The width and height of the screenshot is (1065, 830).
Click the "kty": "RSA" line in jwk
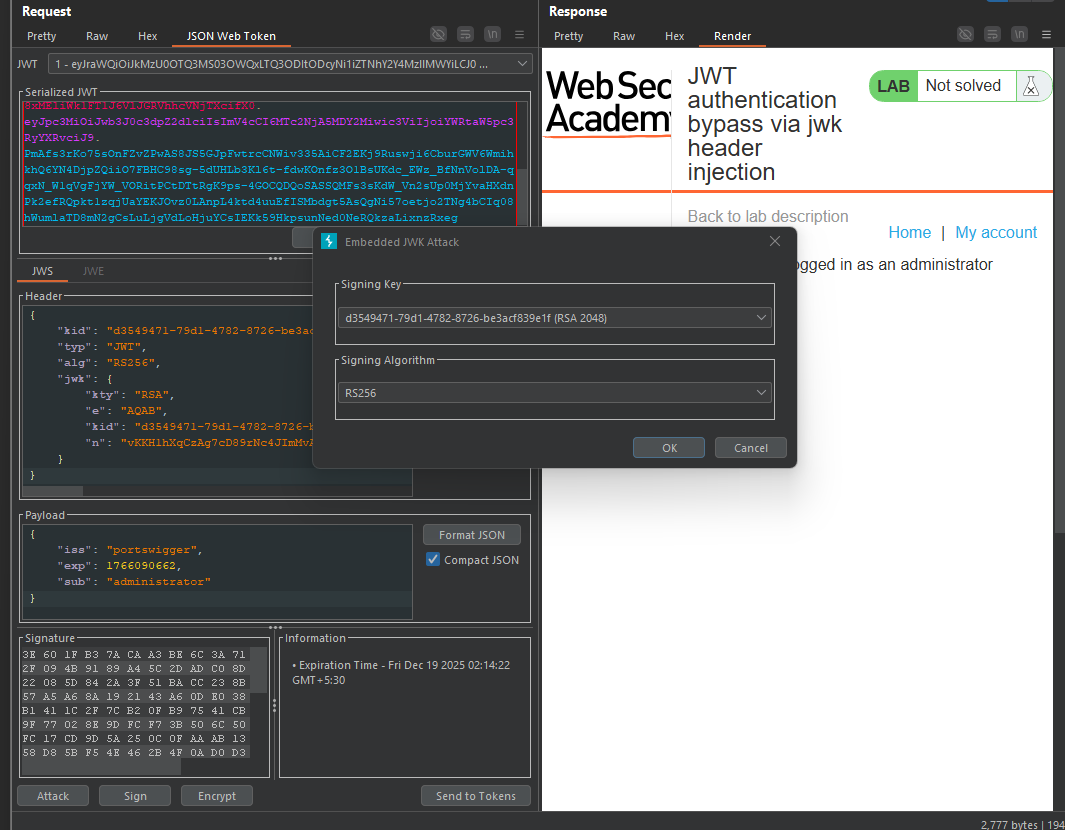[130, 394]
